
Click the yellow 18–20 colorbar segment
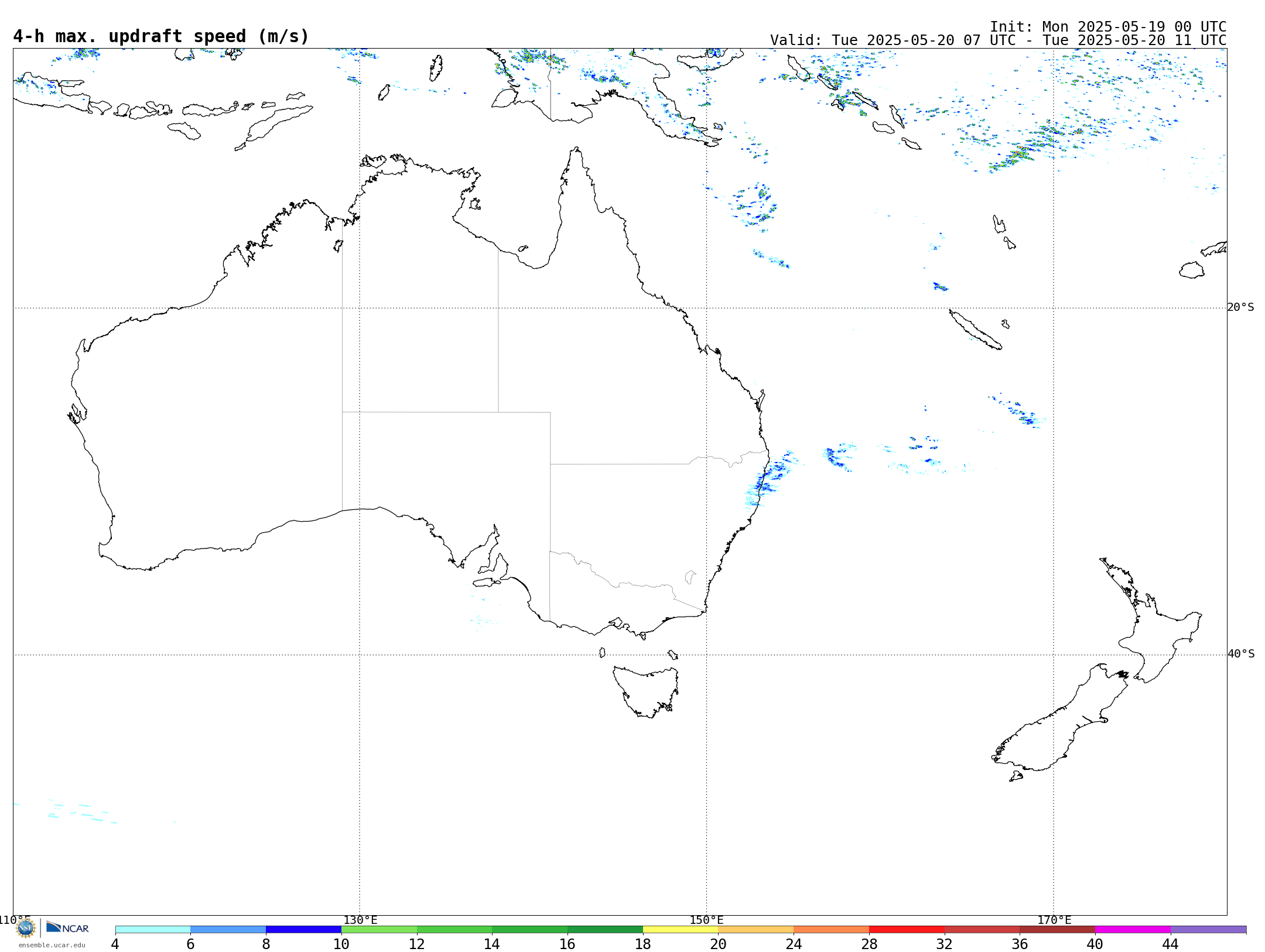[681, 929]
